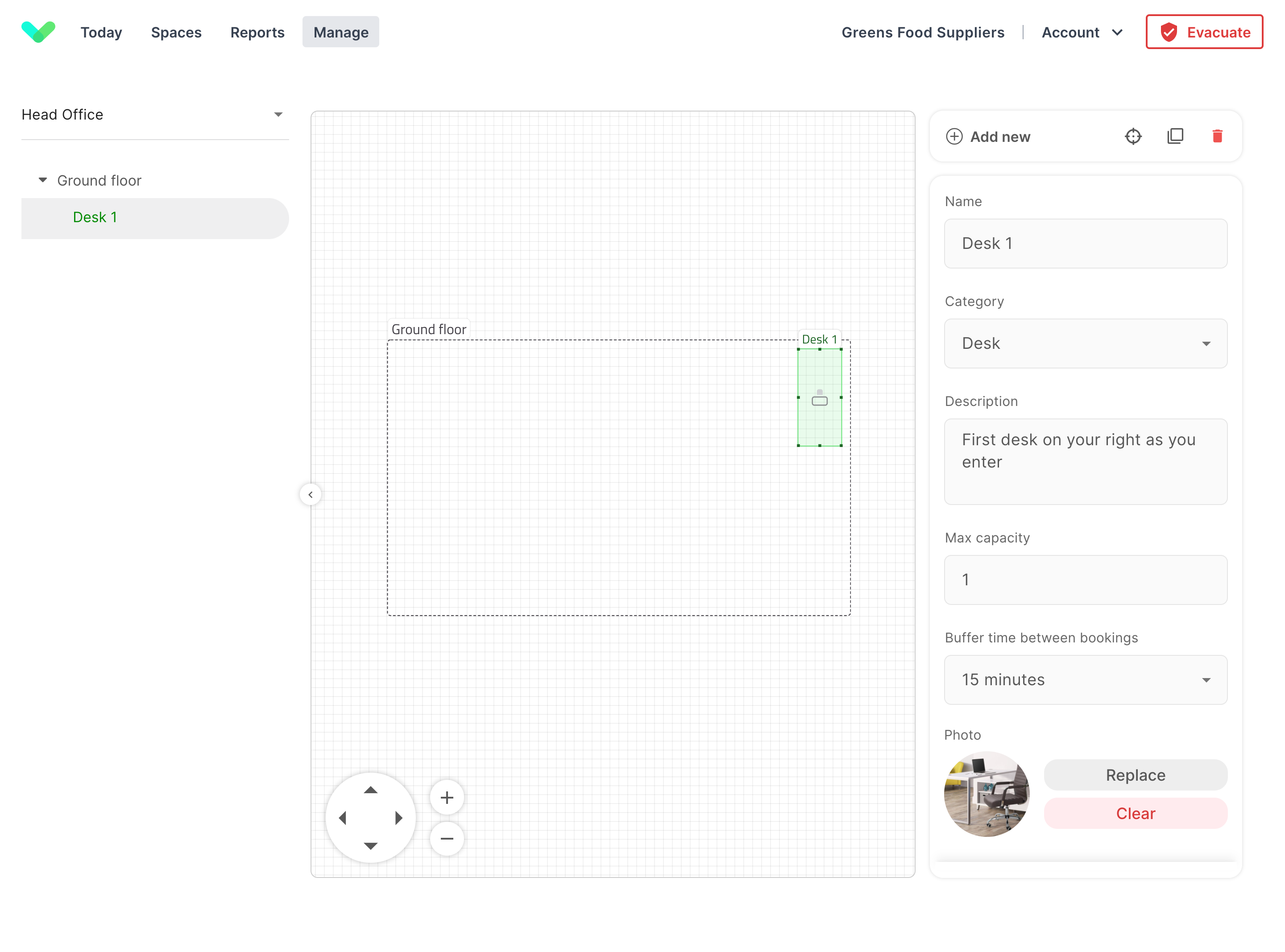The image size is (1285, 952).
Task: Open the Head Office location selector
Action: pos(154,115)
